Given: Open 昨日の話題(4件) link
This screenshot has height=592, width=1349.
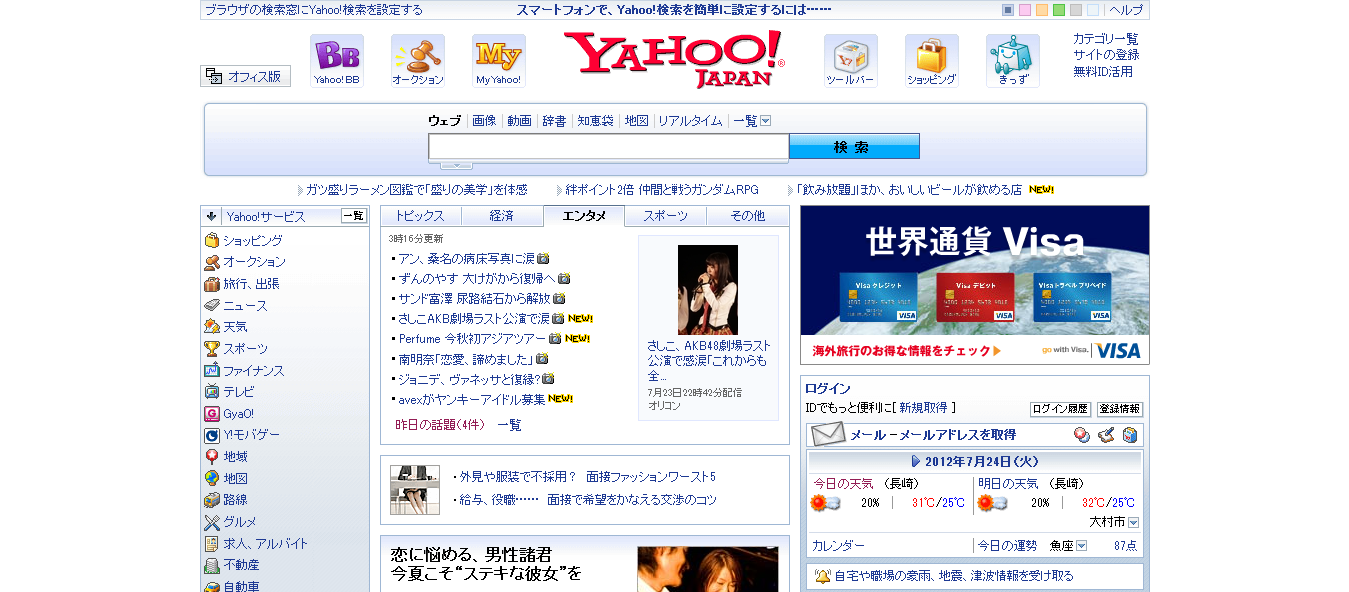Looking at the screenshot, I should click(440, 425).
